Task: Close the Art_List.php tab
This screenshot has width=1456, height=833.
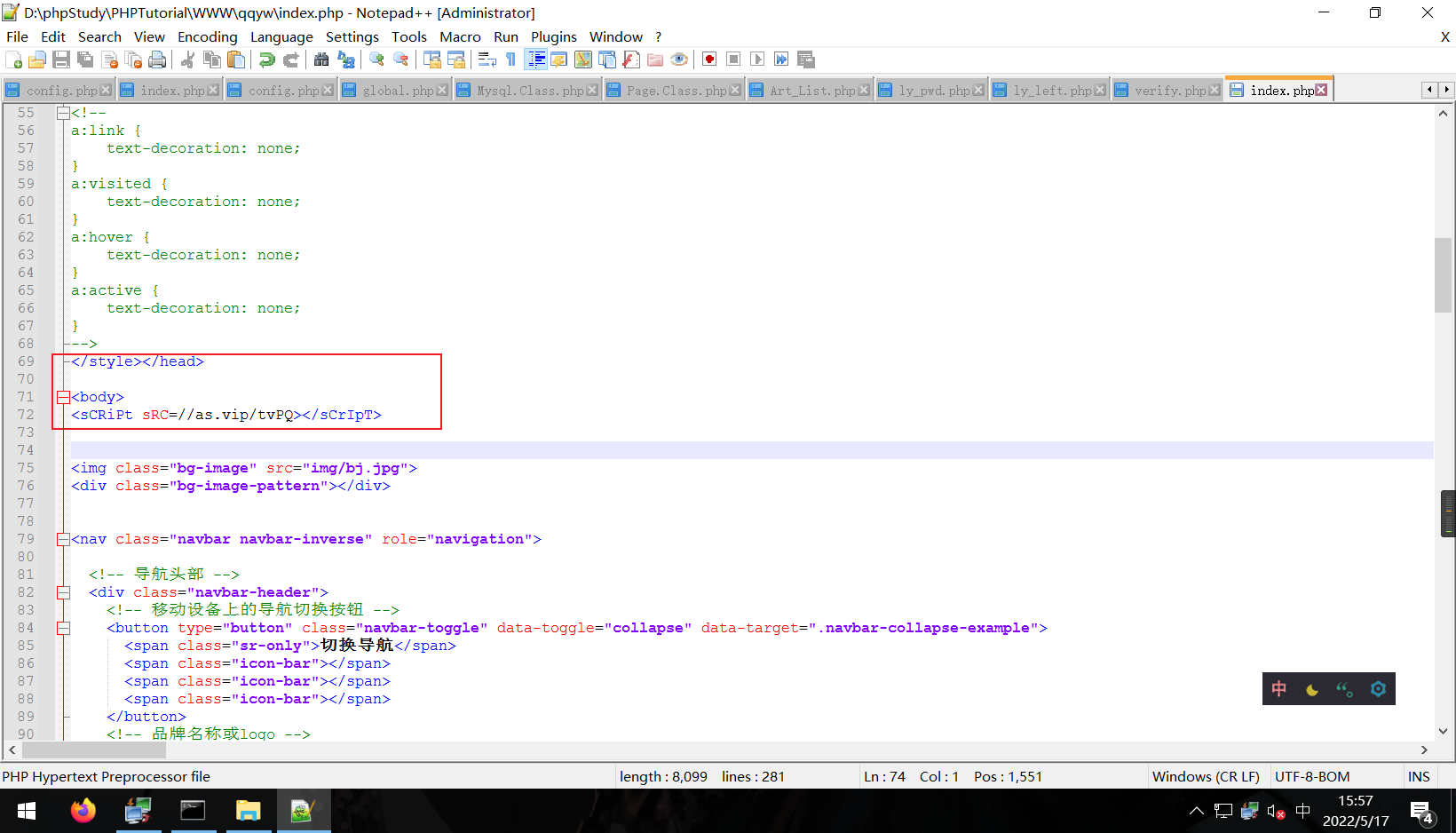Action: (865, 89)
